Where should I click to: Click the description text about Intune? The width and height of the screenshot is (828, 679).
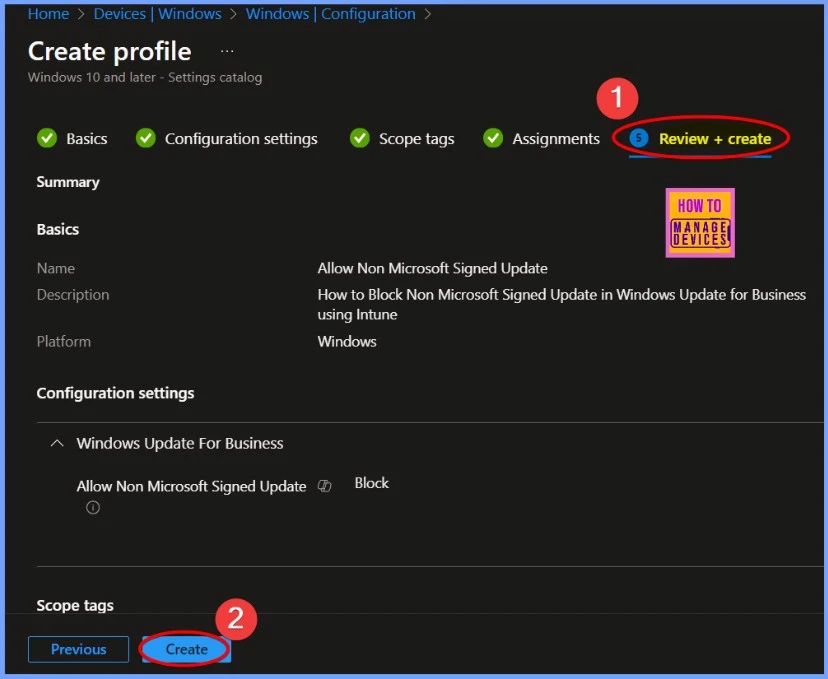coord(561,304)
